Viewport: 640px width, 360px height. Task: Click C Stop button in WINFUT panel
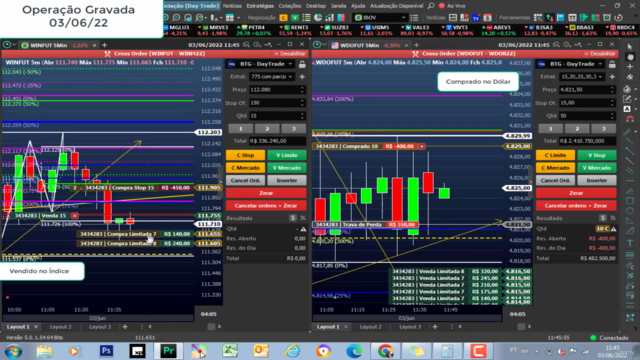pos(245,155)
